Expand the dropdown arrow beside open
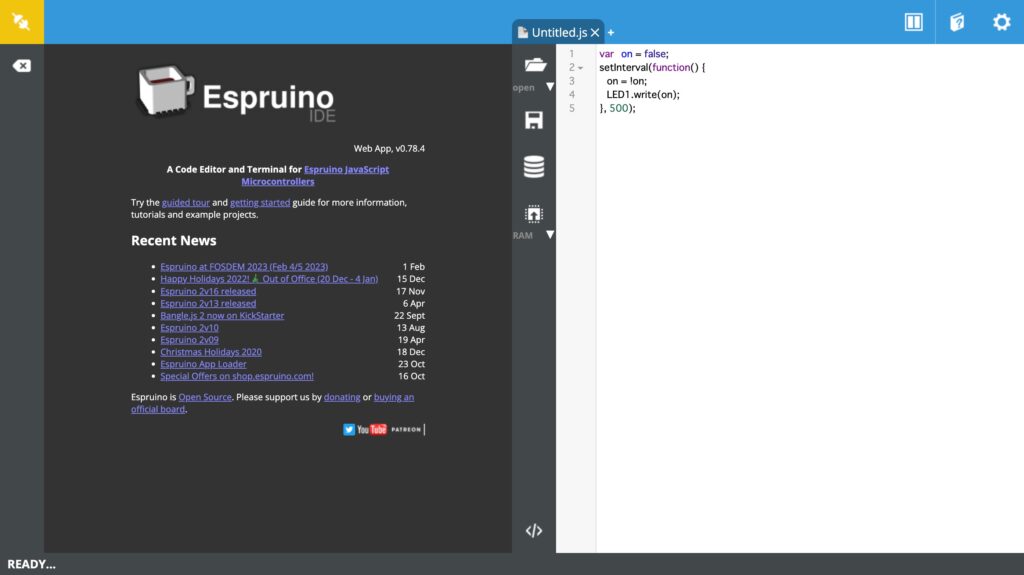 click(550, 87)
